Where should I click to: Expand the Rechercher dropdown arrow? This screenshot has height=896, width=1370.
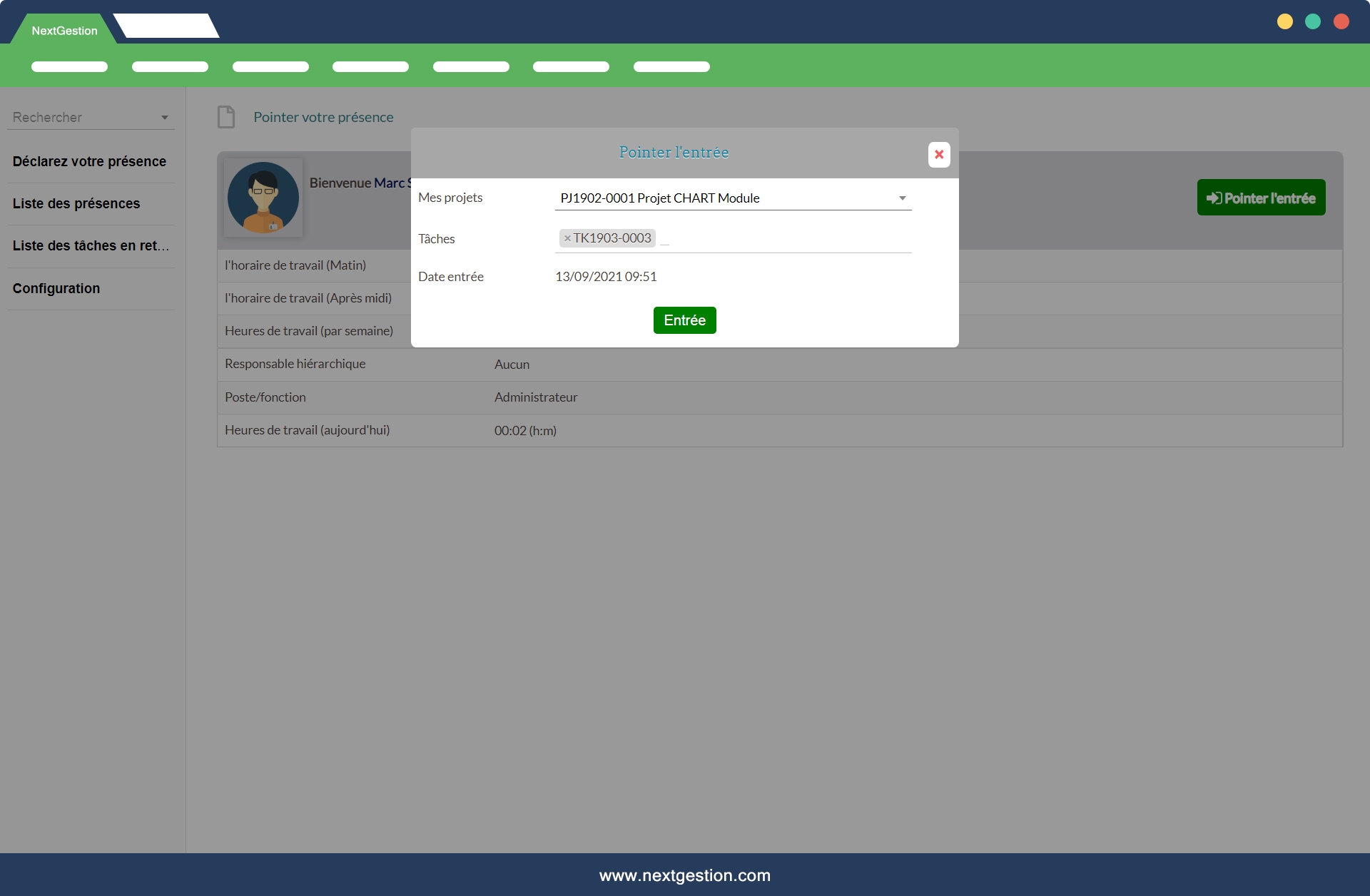point(165,118)
